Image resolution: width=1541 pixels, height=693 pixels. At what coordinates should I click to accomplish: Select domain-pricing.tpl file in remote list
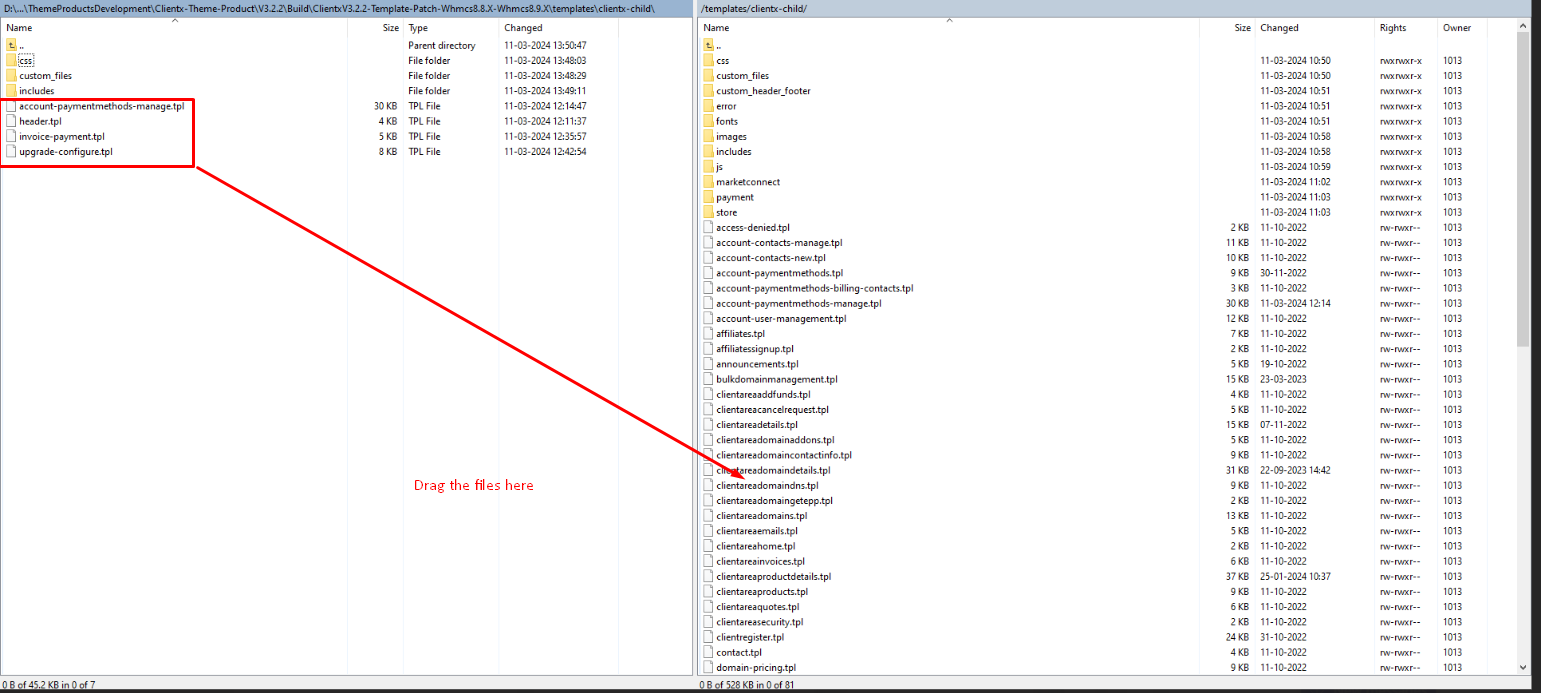coord(755,668)
